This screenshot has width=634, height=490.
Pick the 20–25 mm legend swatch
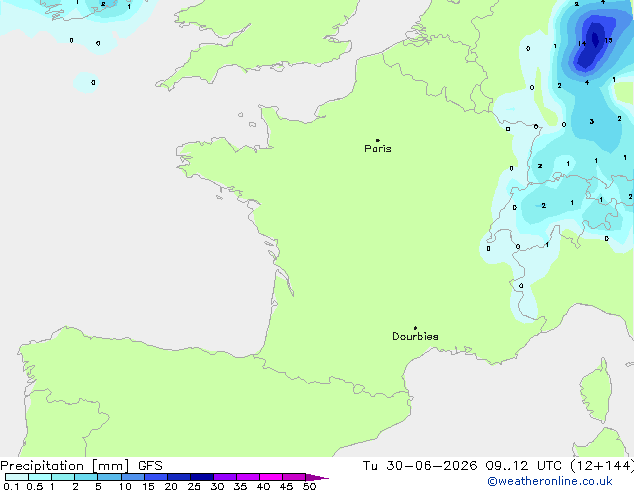click(x=179, y=477)
